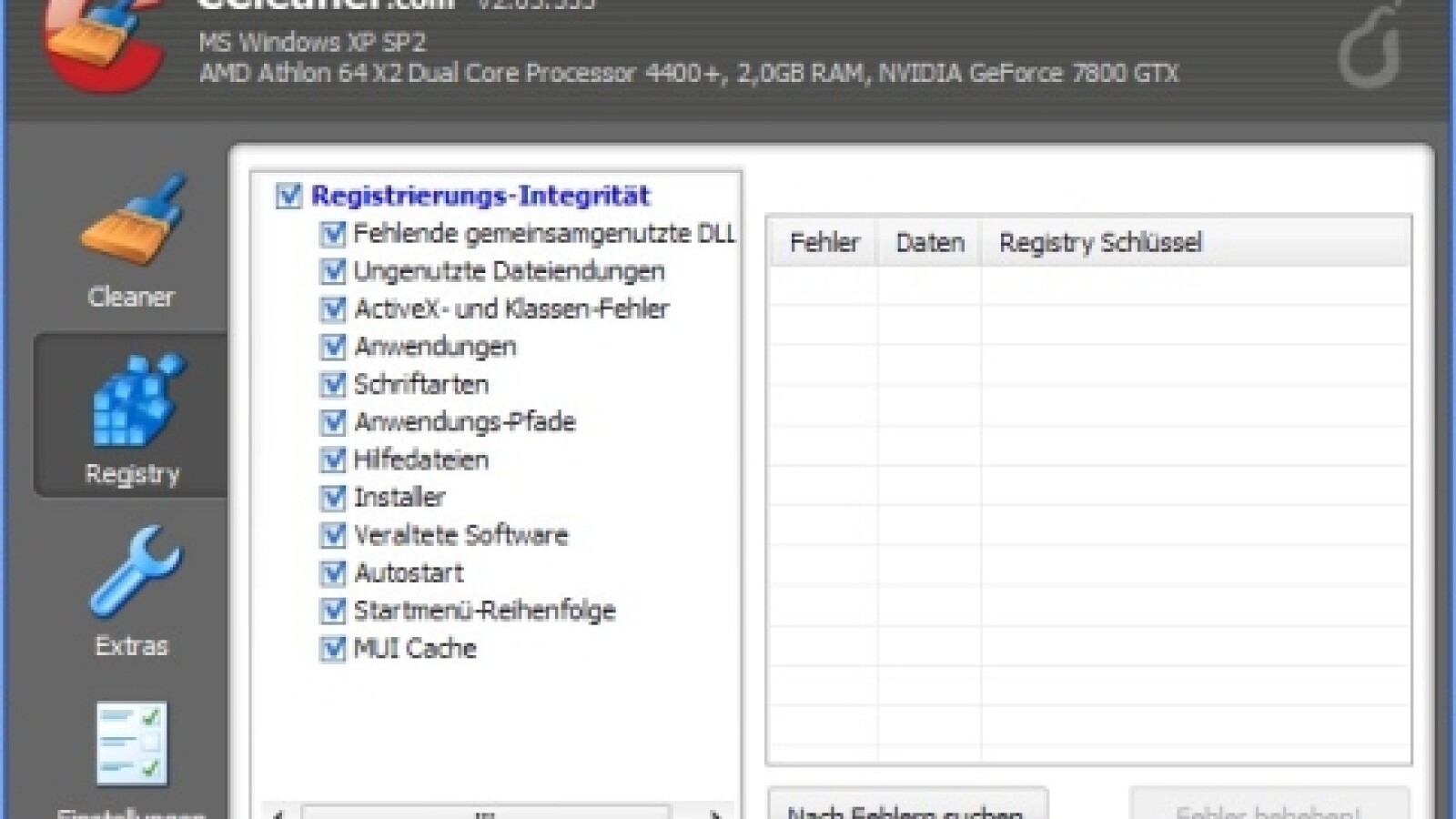Toggle the Schriftarten checkbox

(333, 384)
